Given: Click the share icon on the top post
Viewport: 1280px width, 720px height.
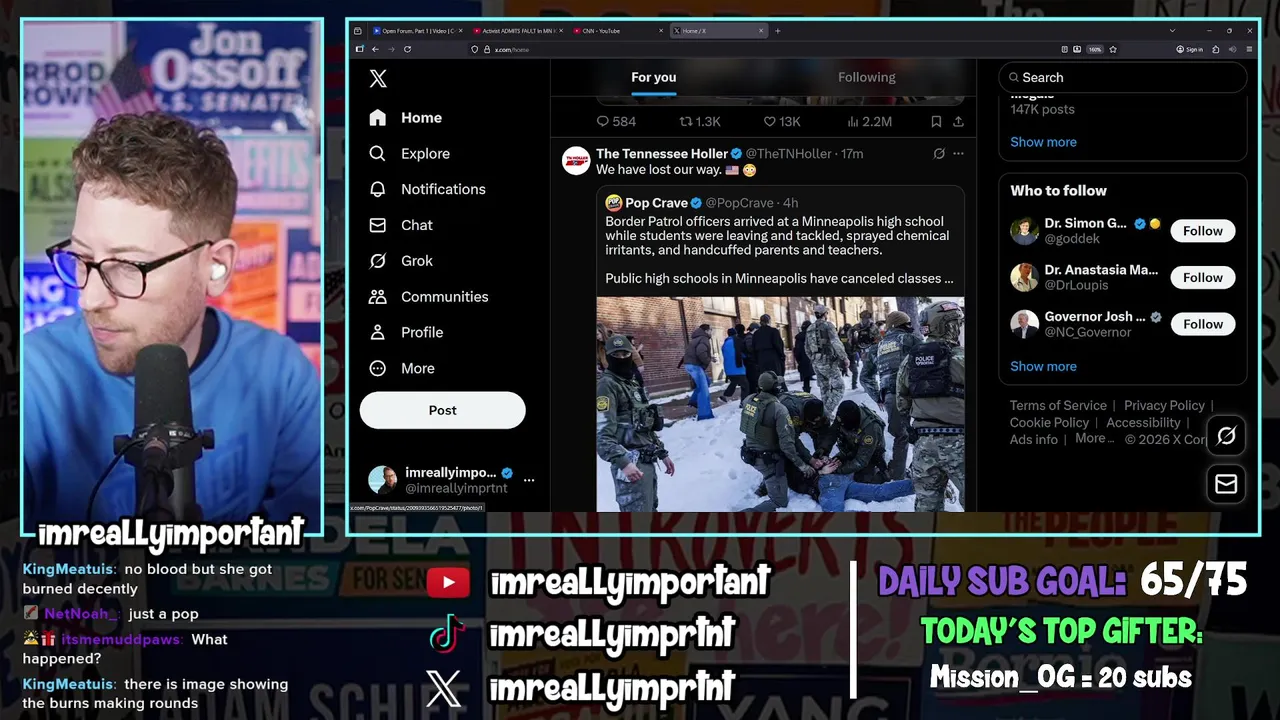Looking at the screenshot, I should click(958, 121).
